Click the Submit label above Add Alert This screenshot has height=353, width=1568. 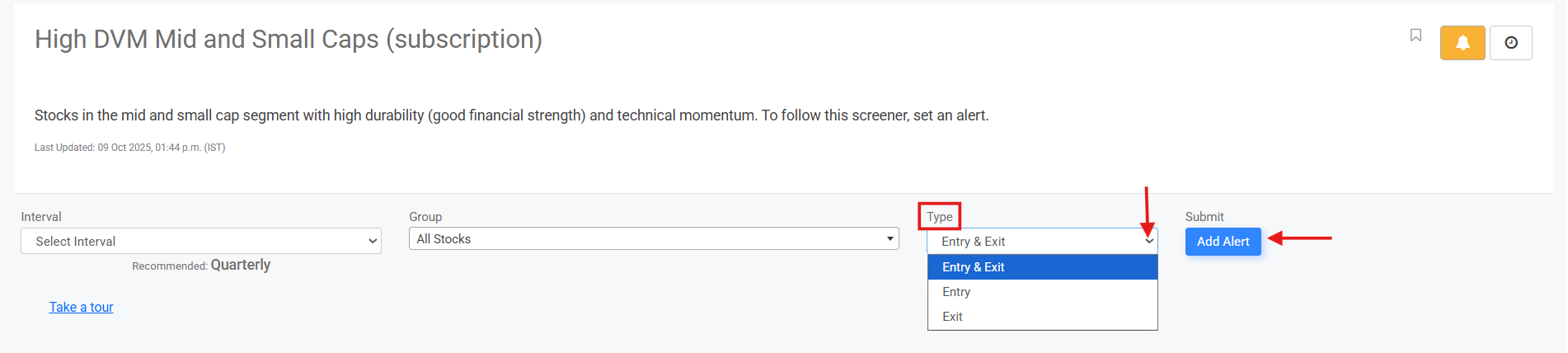[1204, 217]
